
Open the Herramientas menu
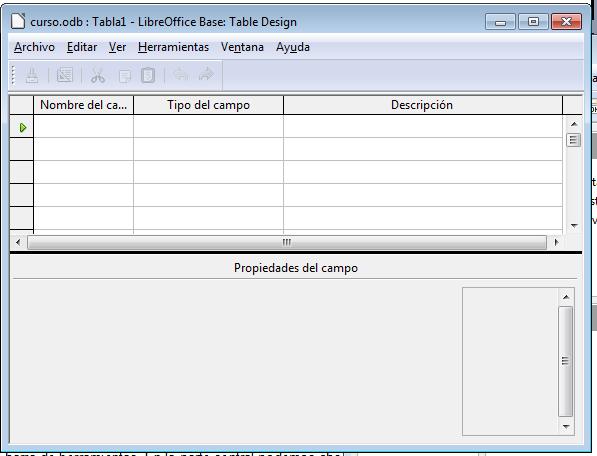[x=173, y=47]
